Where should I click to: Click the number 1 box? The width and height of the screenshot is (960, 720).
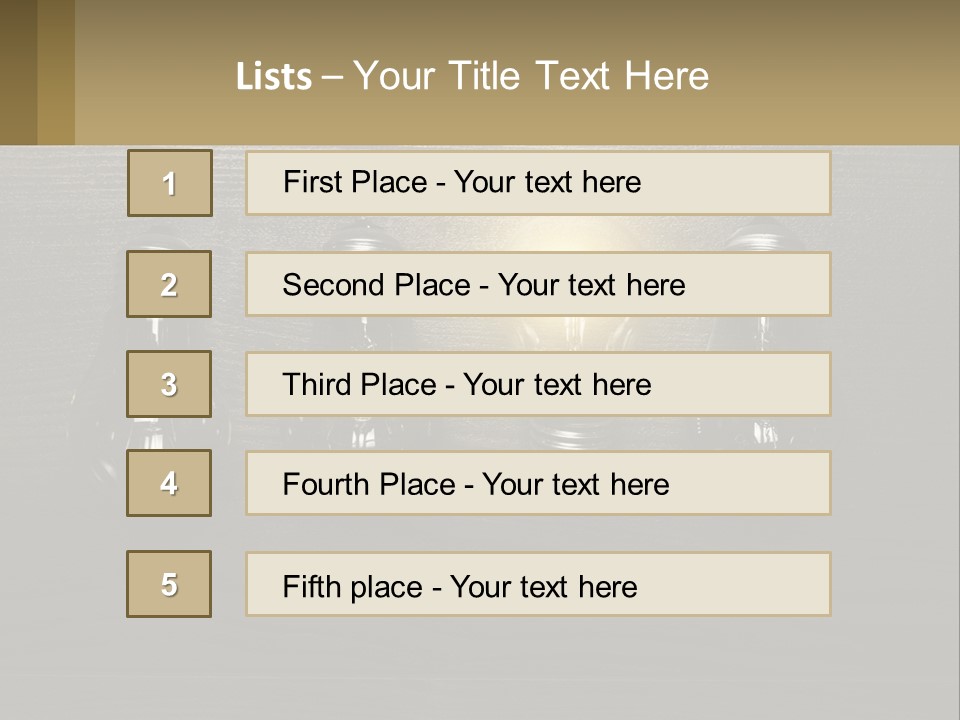pos(170,183)
